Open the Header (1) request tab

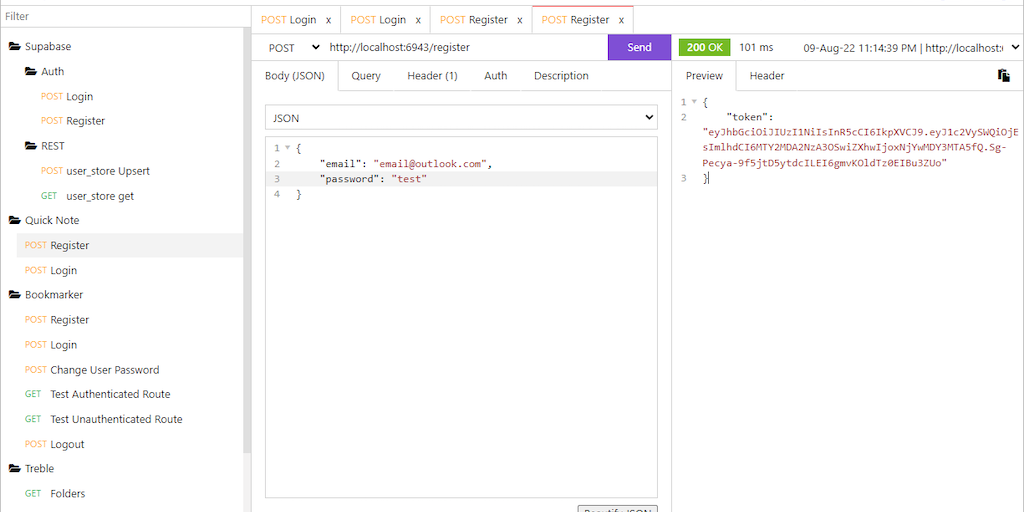tap(432, 76)
